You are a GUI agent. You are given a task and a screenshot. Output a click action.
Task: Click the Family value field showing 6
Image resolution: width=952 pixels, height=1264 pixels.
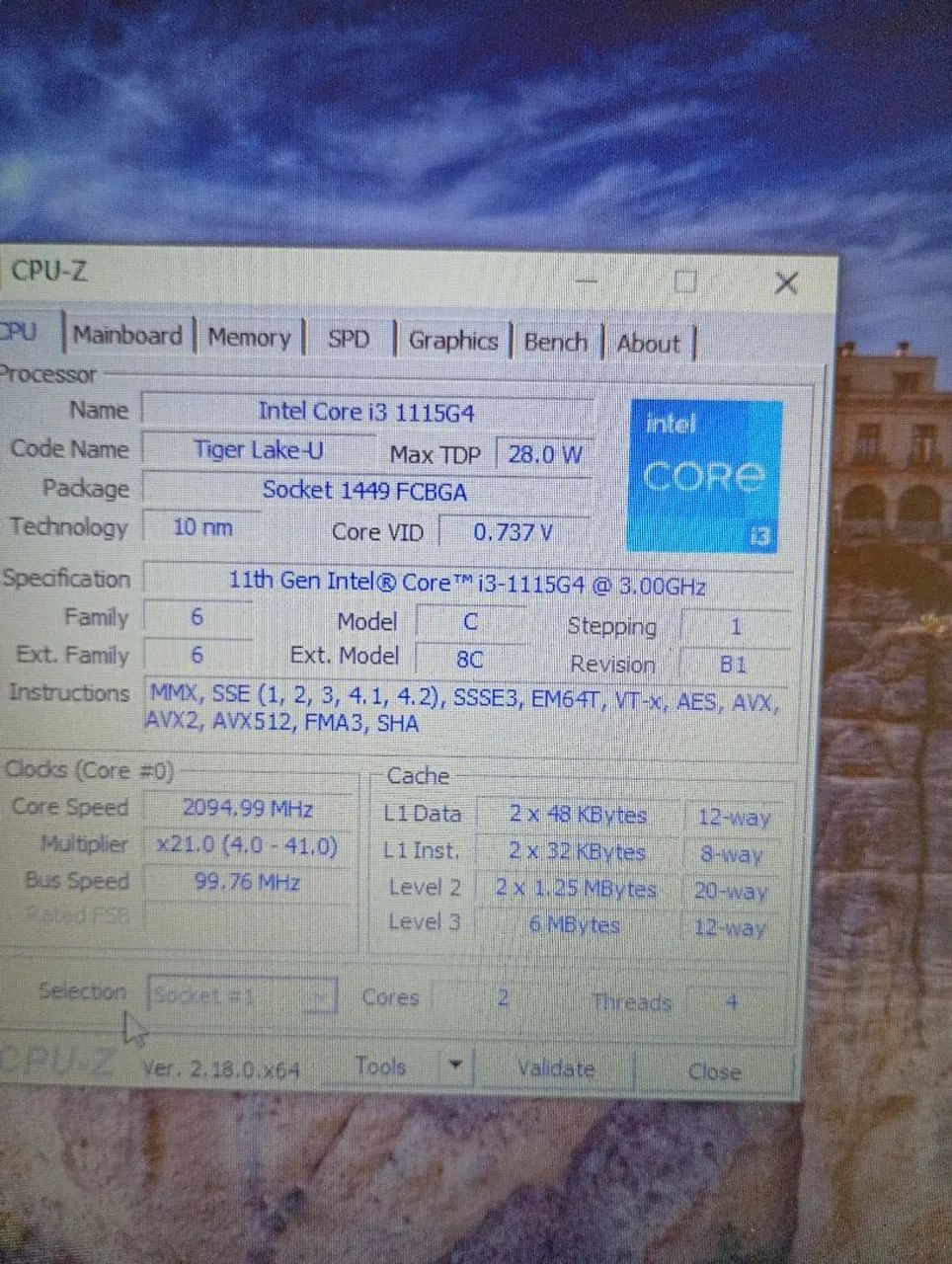coord(197,617)
